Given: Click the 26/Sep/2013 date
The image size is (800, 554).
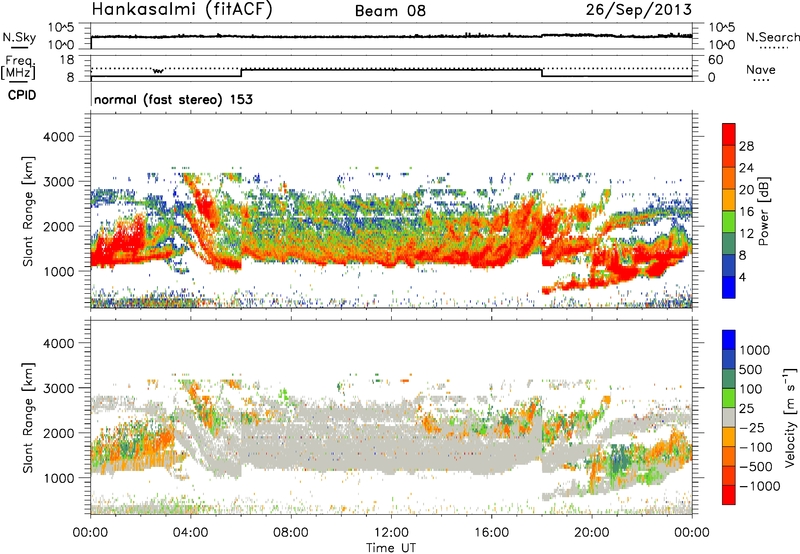Looking at the screenshot, I should pyautogui.click(x=639, y=10).
